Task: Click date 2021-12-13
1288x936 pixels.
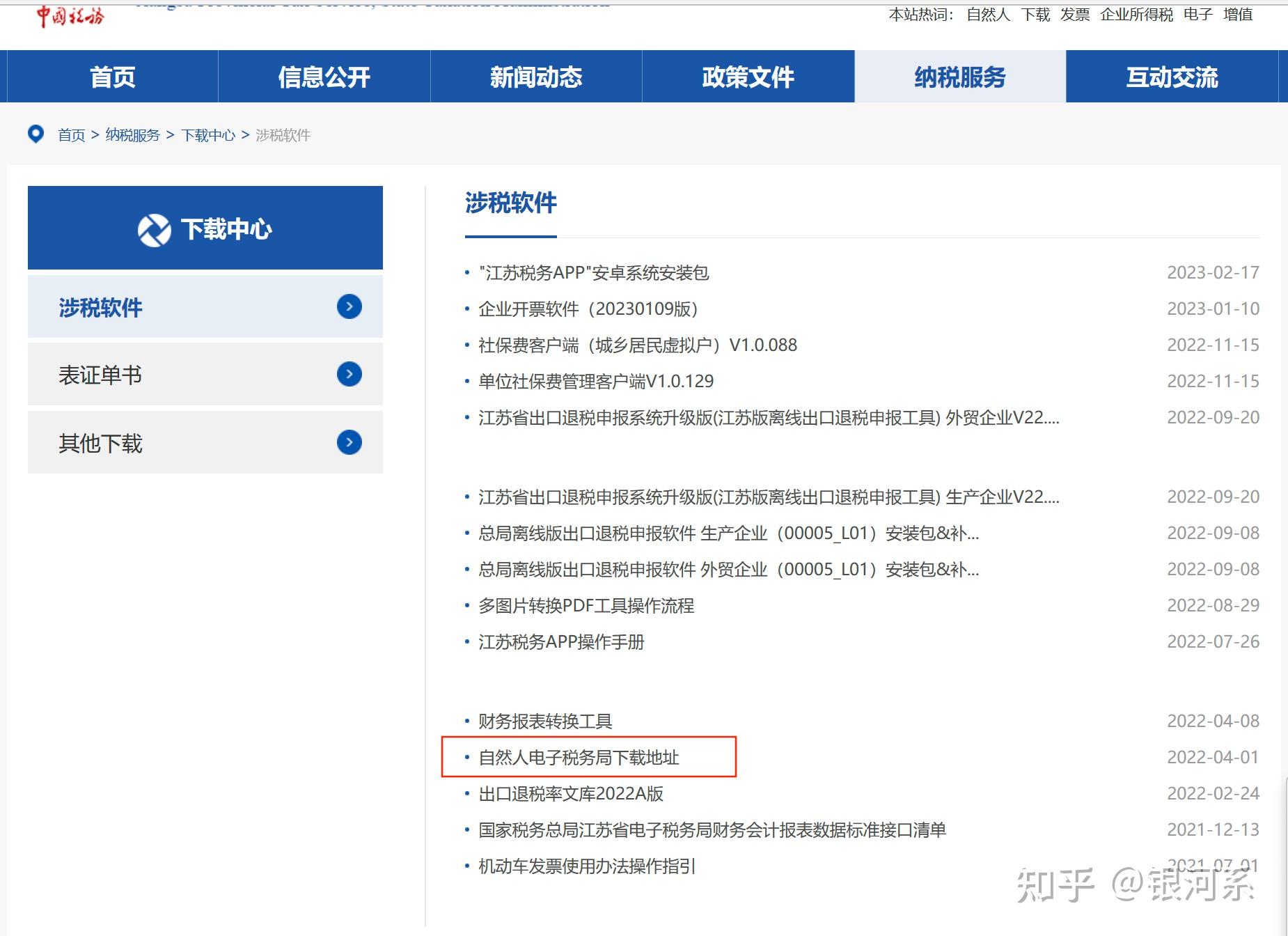Action: pyautogui.click(x=1213, y=829)
